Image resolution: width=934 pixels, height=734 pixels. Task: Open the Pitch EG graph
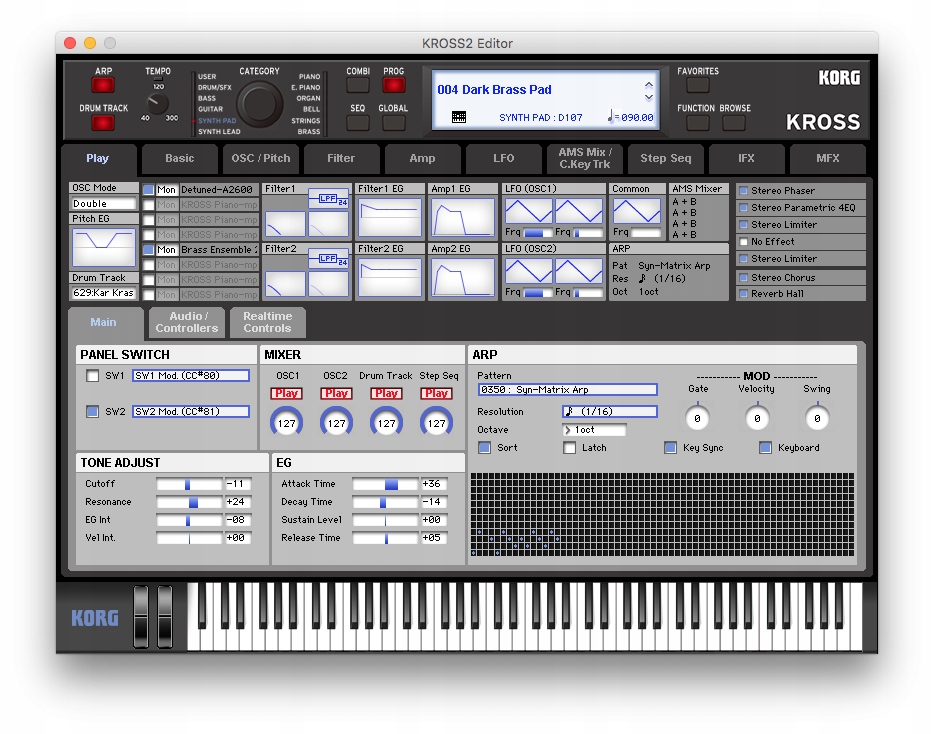104,247
